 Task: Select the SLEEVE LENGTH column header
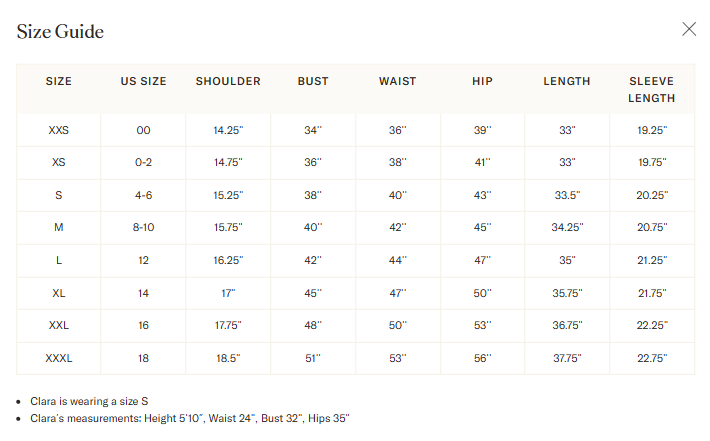[x=652, y=90]
